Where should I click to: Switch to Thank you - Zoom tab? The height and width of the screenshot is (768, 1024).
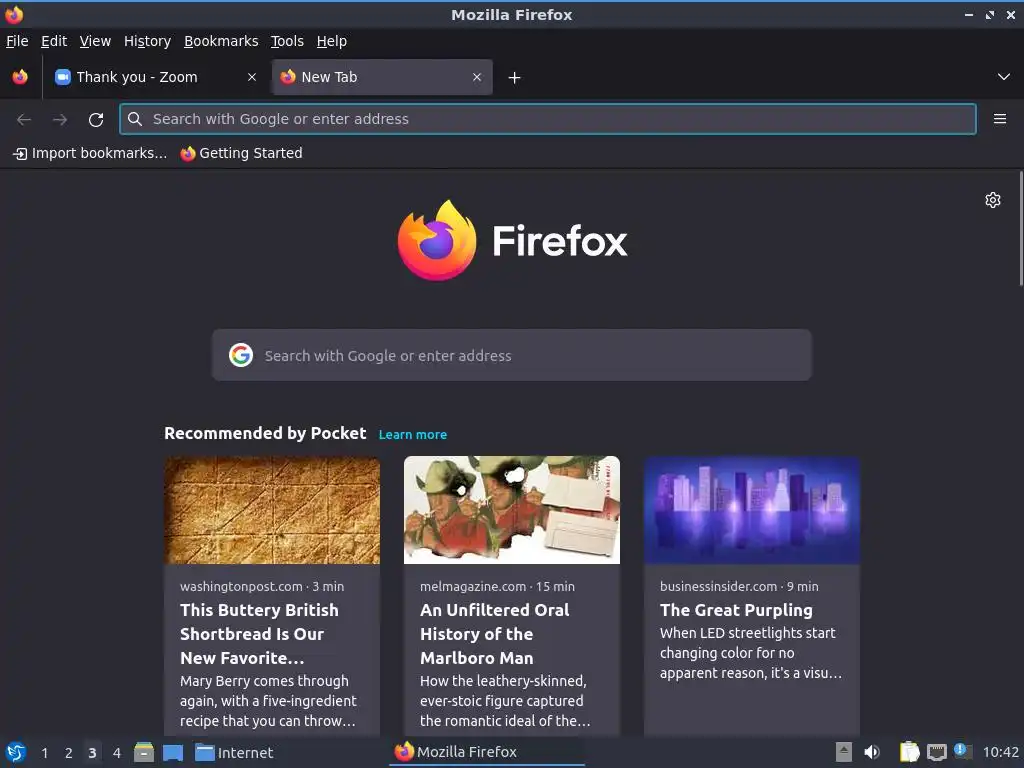coord(155,77)
